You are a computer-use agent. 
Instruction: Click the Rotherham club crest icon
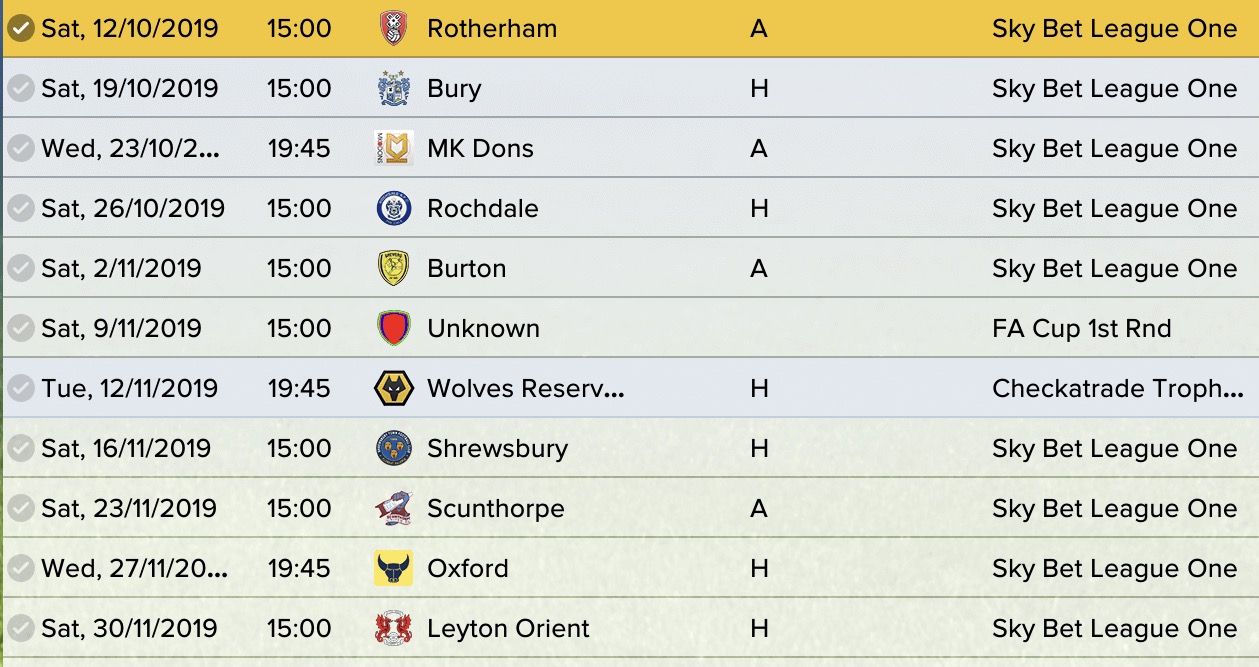[394, 28]
